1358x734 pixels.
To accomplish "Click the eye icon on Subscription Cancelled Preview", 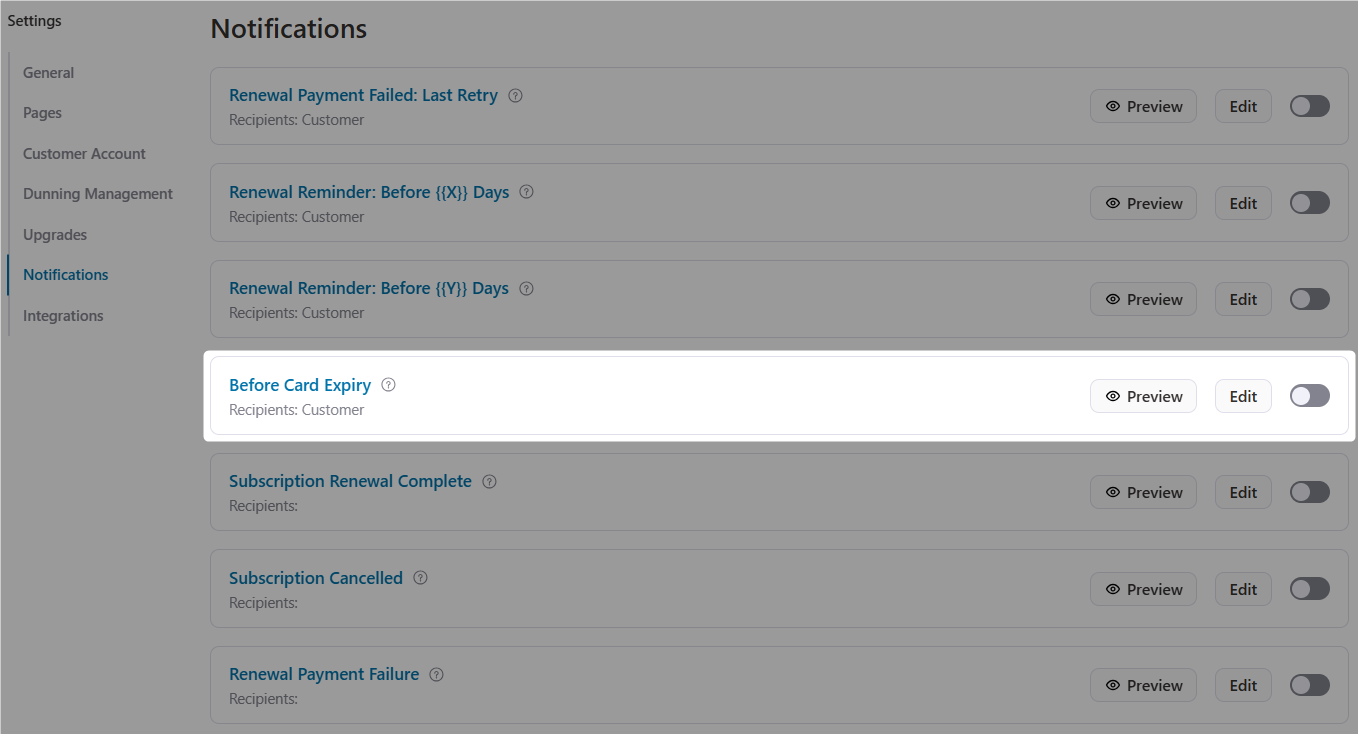I will (x=1113, y=589).
